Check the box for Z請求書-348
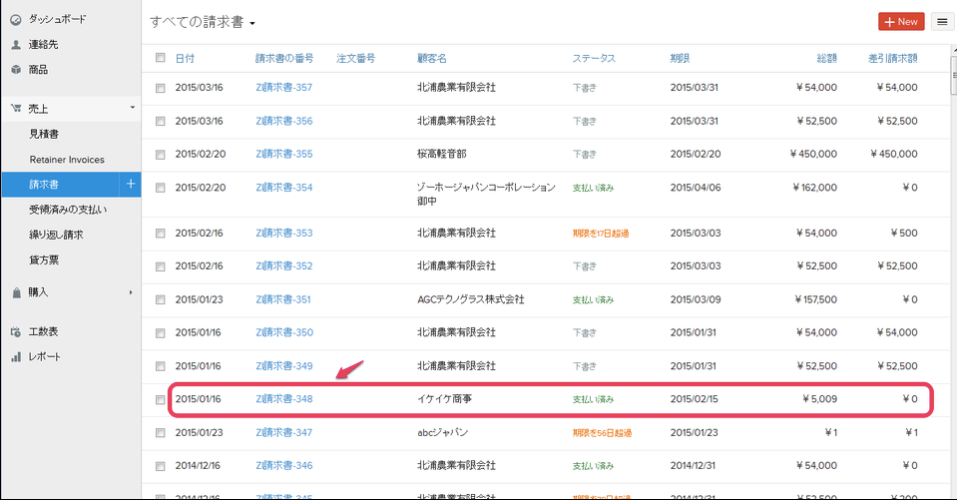This screenshot has width=957, height=500. pos(160,400)
